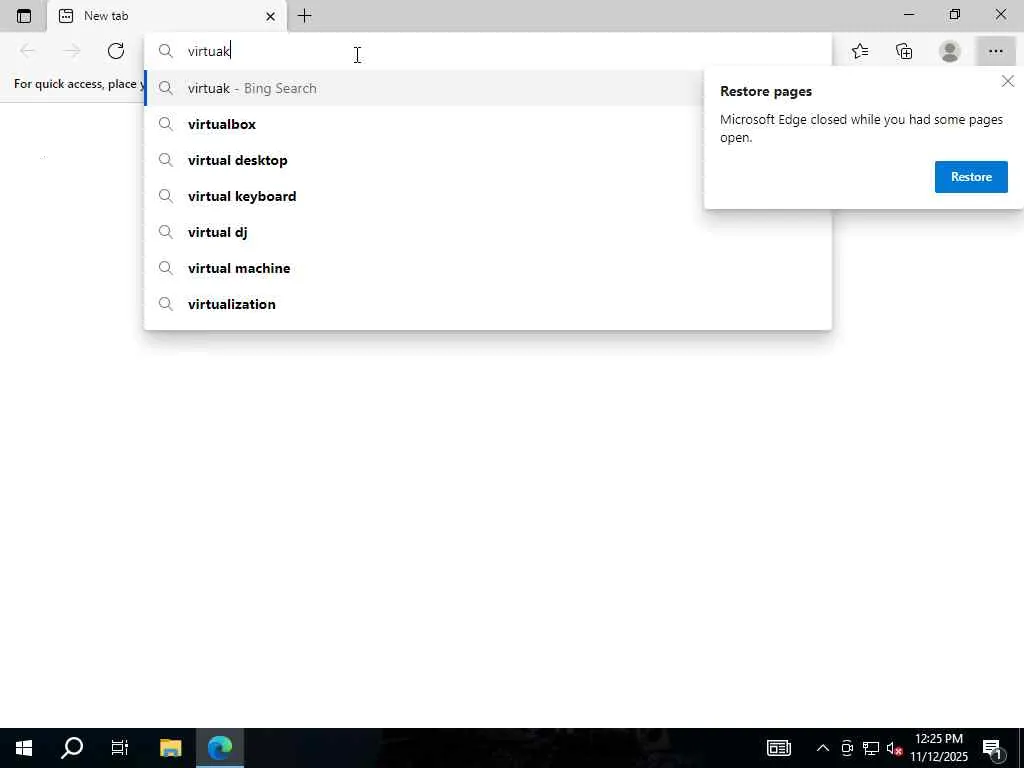Viewport: 1024px width, 768px height.
Task: Choose the 'virtual keyboard' suggestion
Action: (488, 196)
